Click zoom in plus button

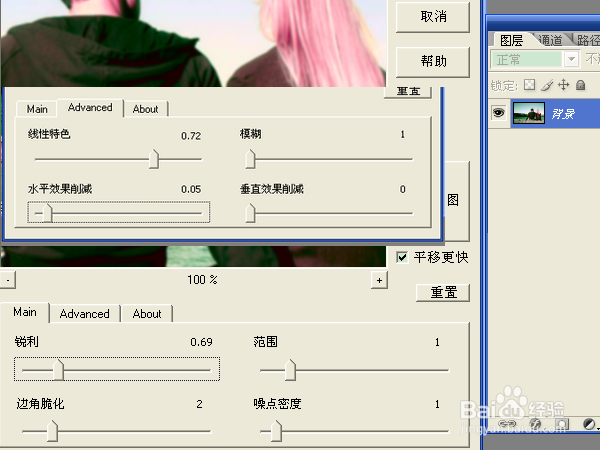pos(379,280)
